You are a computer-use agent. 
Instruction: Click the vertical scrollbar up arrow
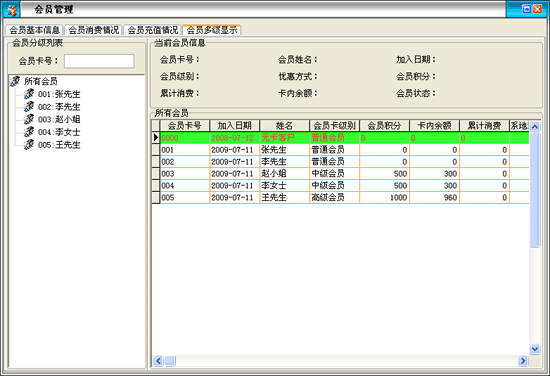pos(535,126)
